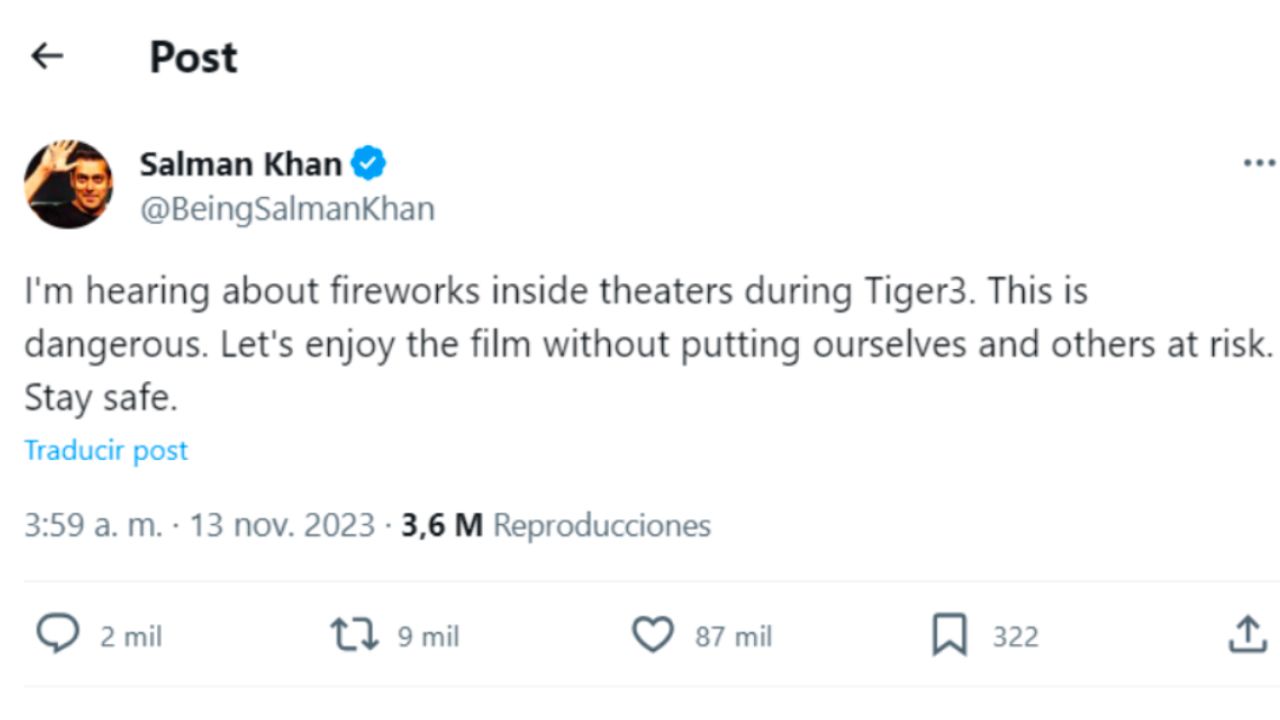Screen dimensions: 1280x720
Task: Open the @BeingSalmanKhan handle
Action: click(287, 209)
